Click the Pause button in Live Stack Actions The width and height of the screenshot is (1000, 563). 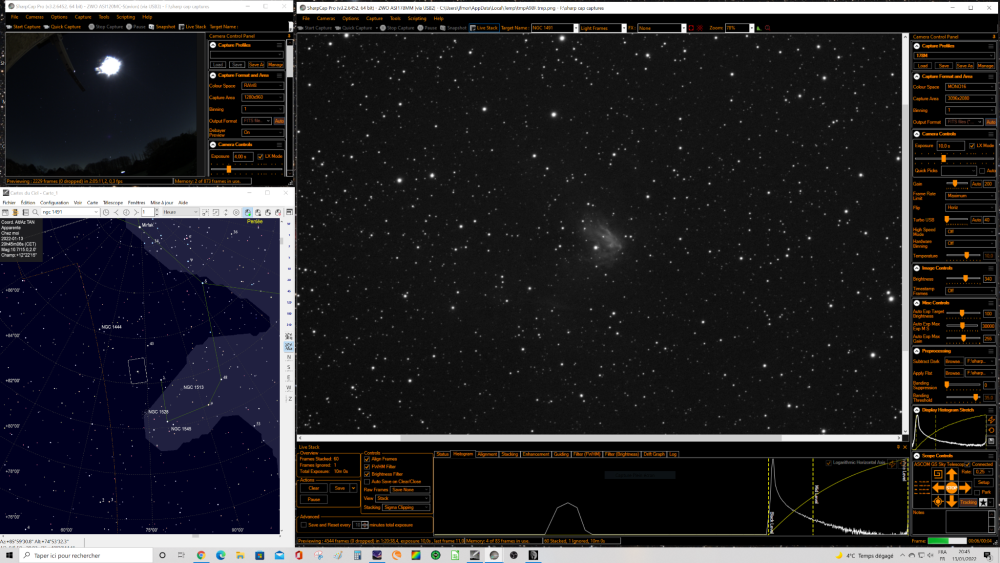pos(314,499)
